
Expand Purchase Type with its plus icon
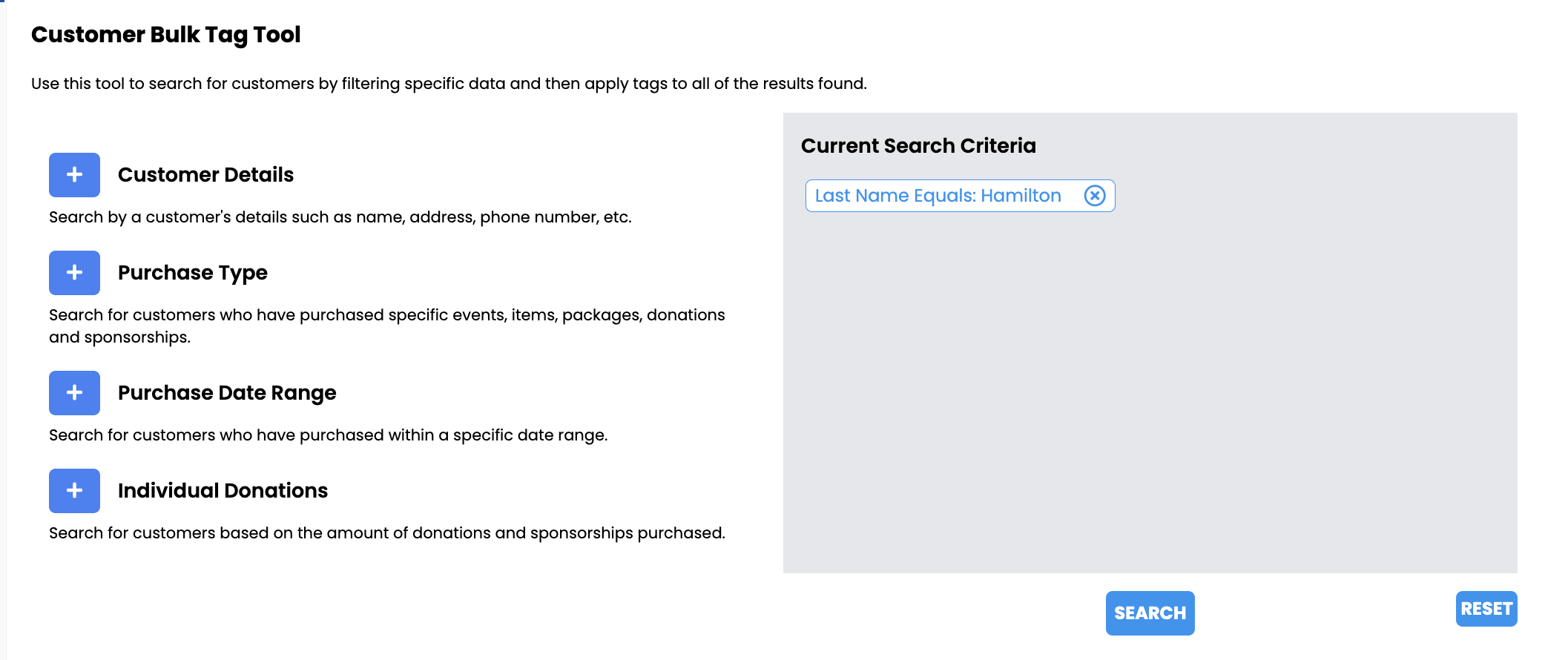click(74, 273)
